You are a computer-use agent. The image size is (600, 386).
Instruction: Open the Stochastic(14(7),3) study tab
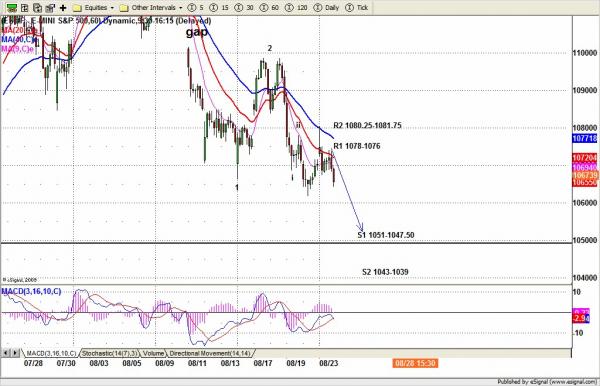110,353
